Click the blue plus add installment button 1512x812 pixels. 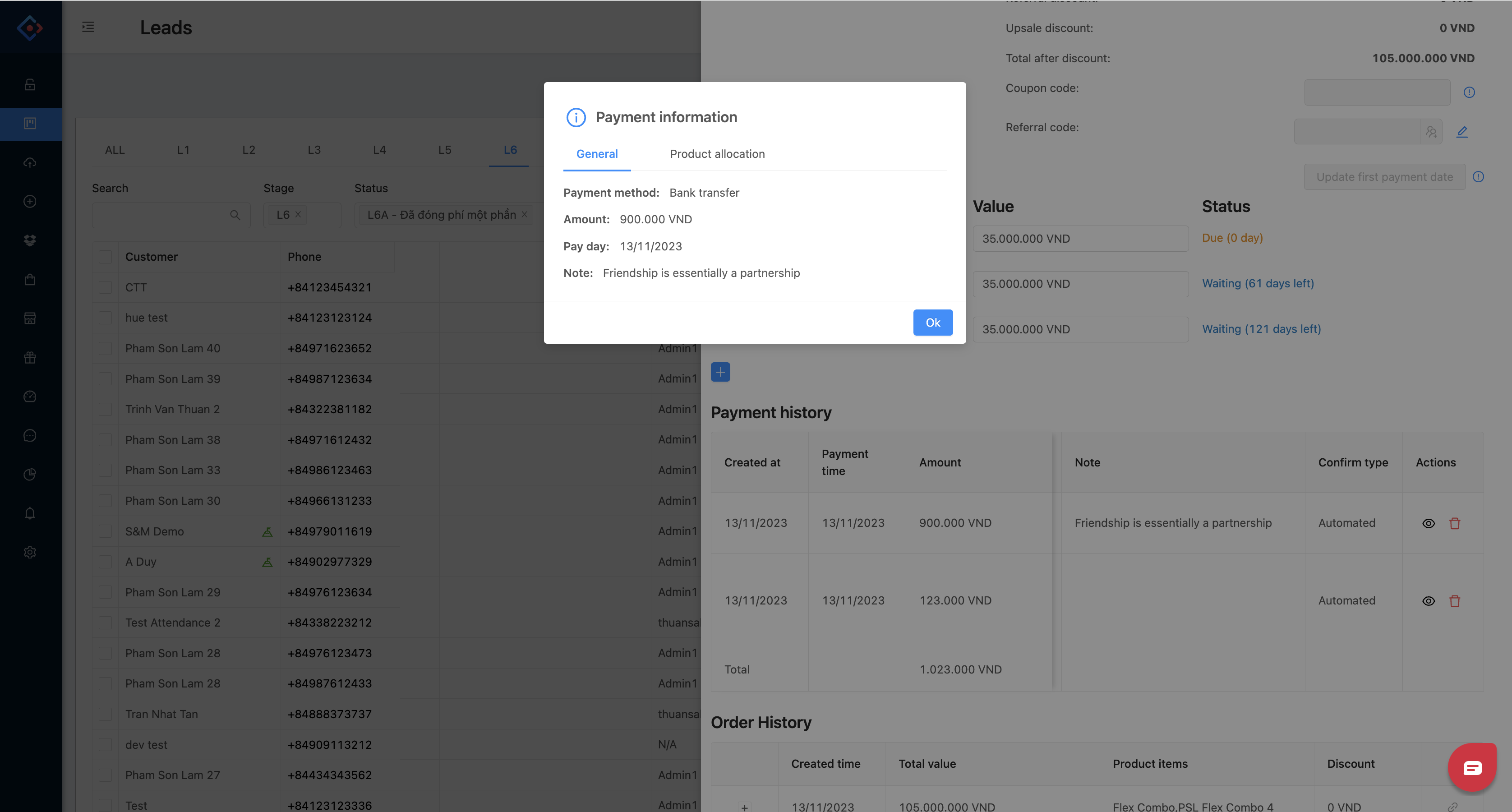720,372
